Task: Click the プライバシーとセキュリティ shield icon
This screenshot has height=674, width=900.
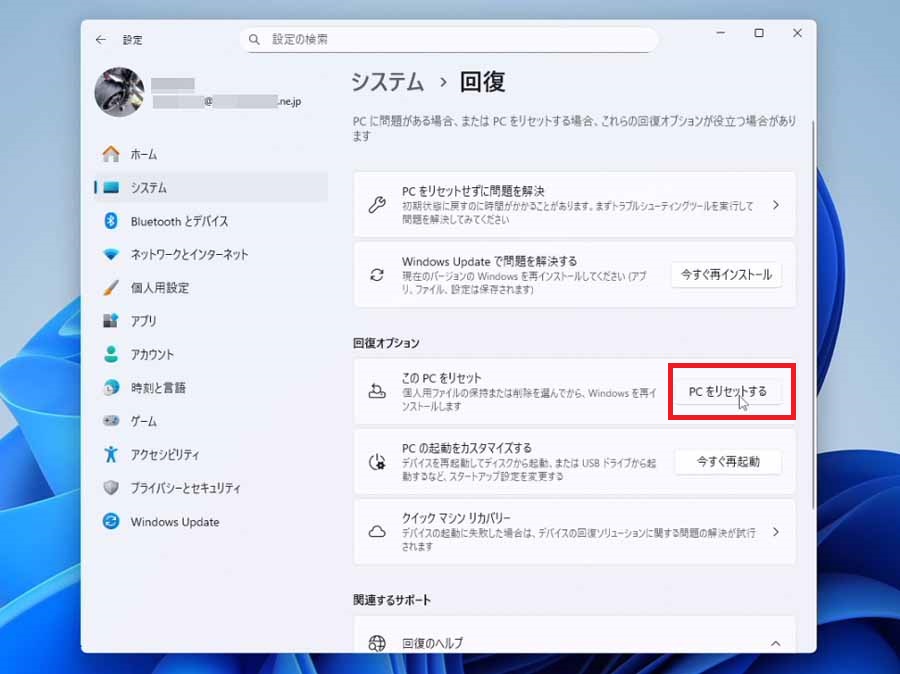Action: point(111,488)
